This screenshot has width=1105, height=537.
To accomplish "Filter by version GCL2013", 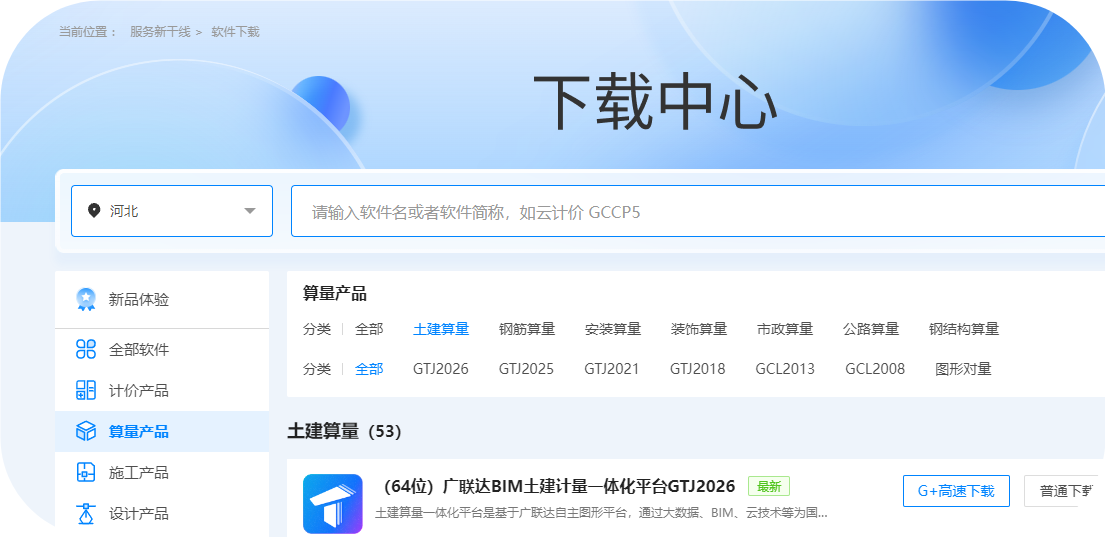I will 785,369.
